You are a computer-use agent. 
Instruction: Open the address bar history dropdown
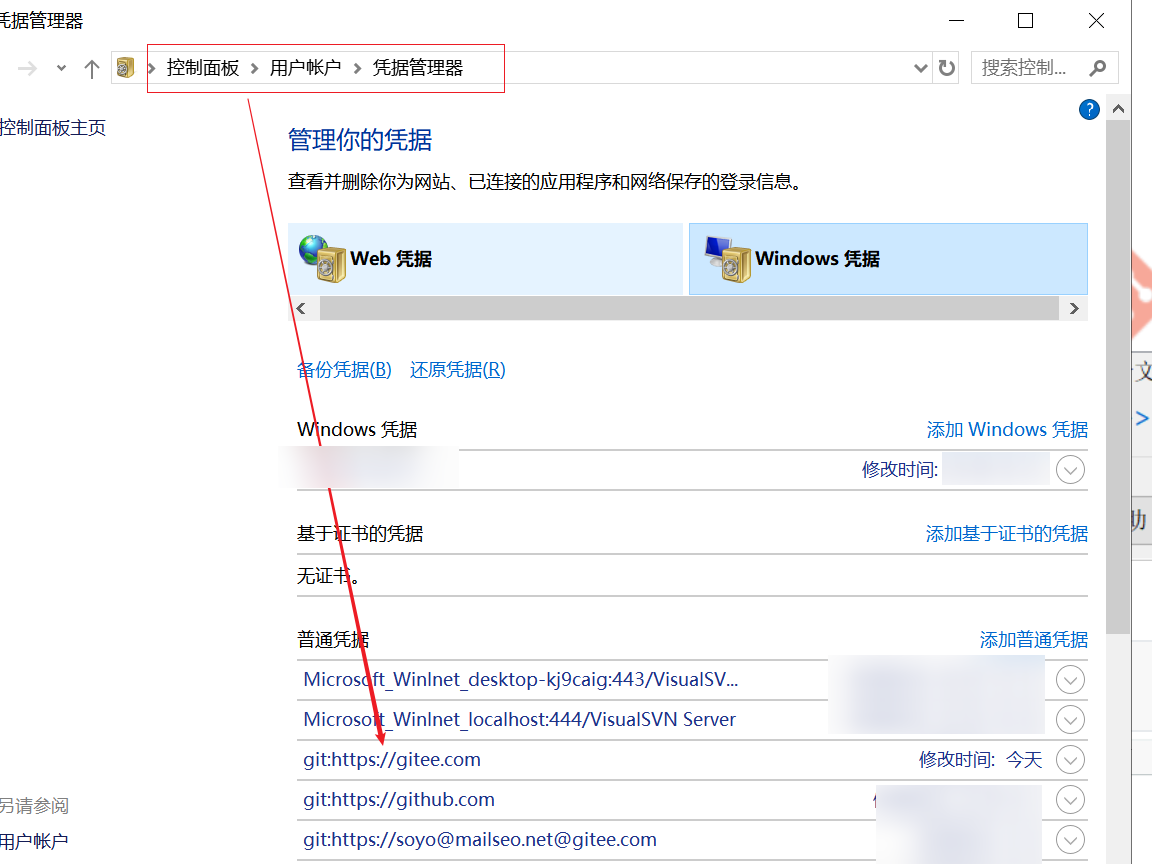tap(921, 68)
